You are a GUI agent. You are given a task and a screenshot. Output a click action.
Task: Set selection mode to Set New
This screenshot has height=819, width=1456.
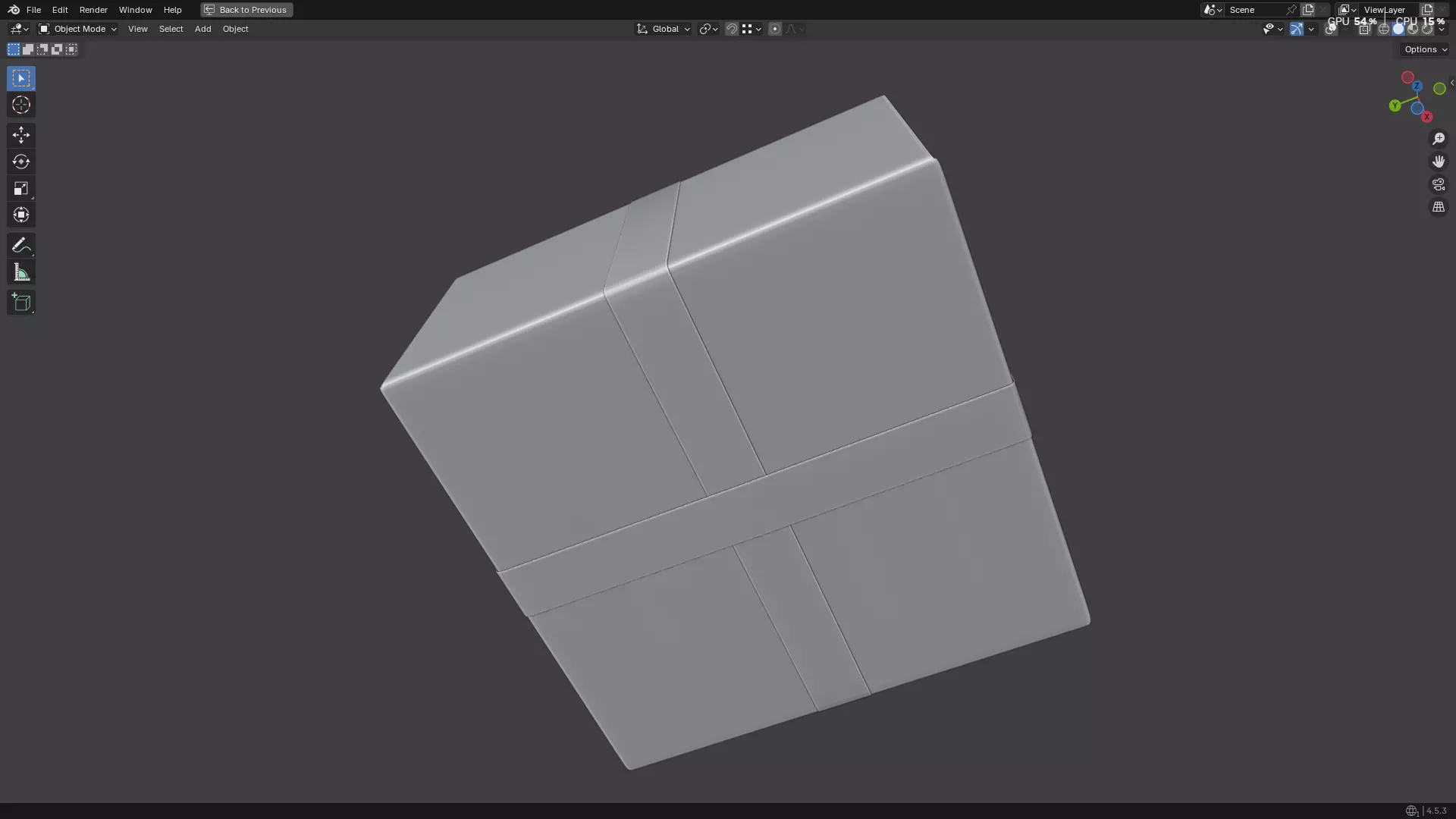click(13, 49)
